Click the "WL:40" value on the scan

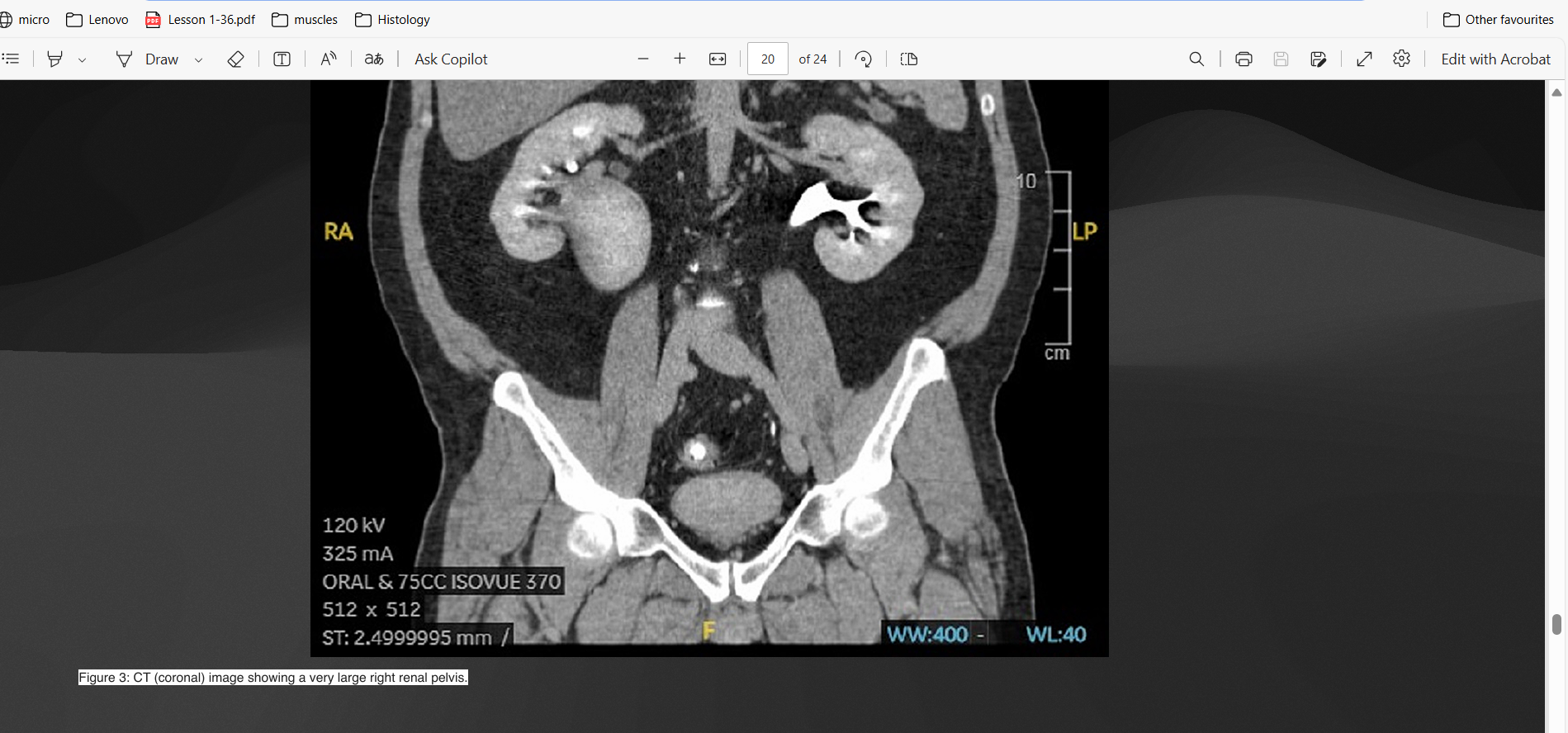[1056, 634]
